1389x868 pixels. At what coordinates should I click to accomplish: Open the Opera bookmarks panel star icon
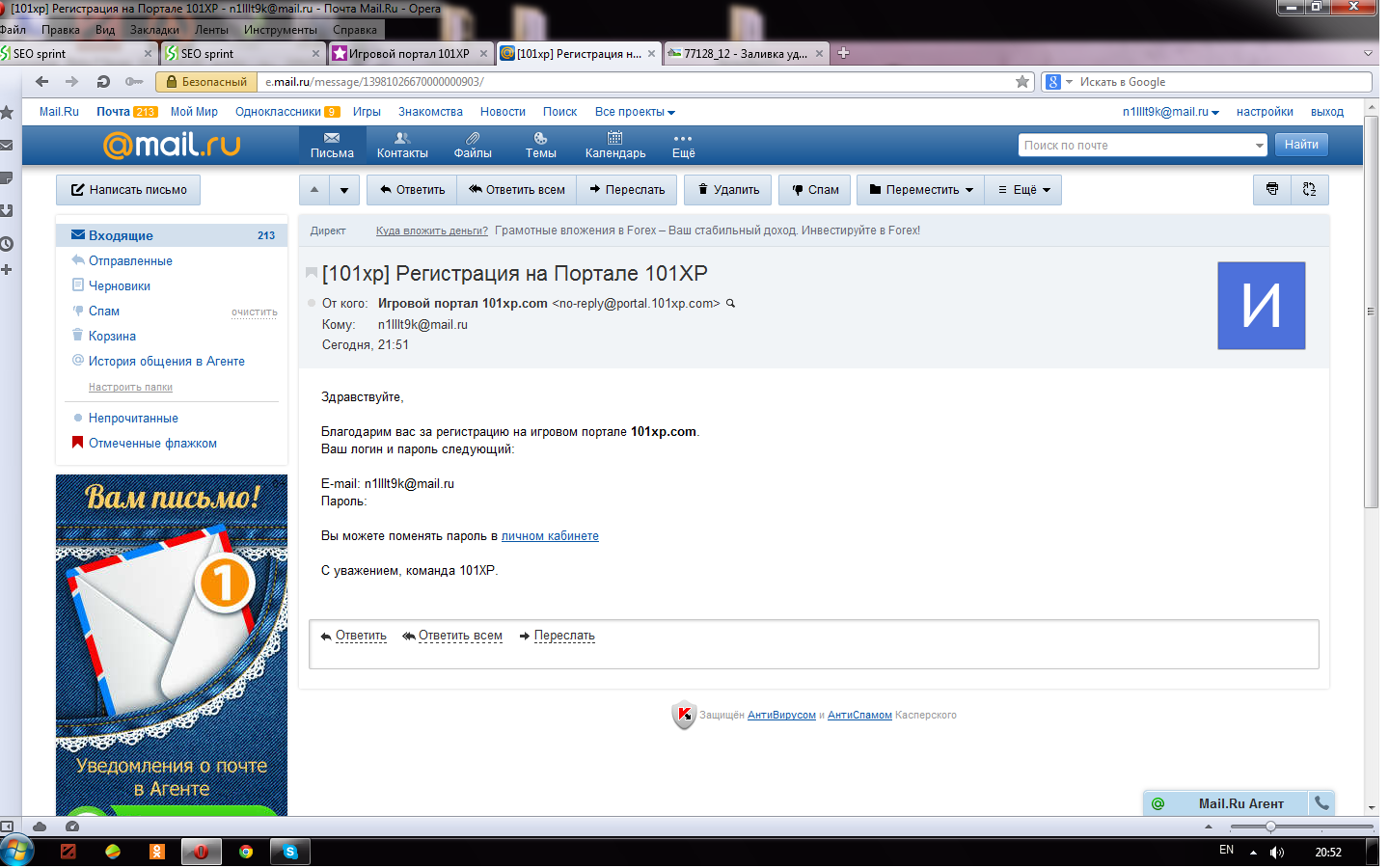tap(7, 113)
